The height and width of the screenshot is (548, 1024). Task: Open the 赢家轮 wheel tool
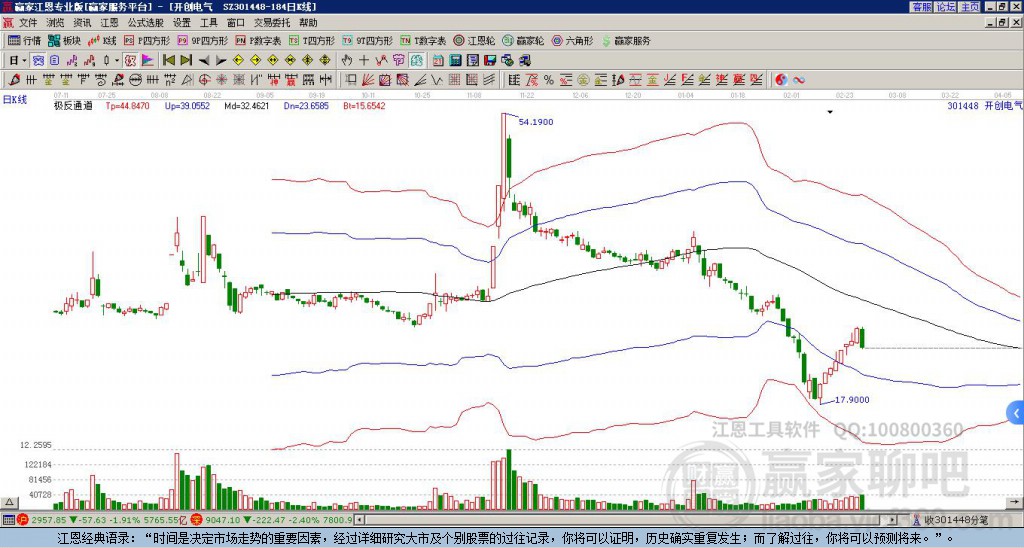coord(523,40)
